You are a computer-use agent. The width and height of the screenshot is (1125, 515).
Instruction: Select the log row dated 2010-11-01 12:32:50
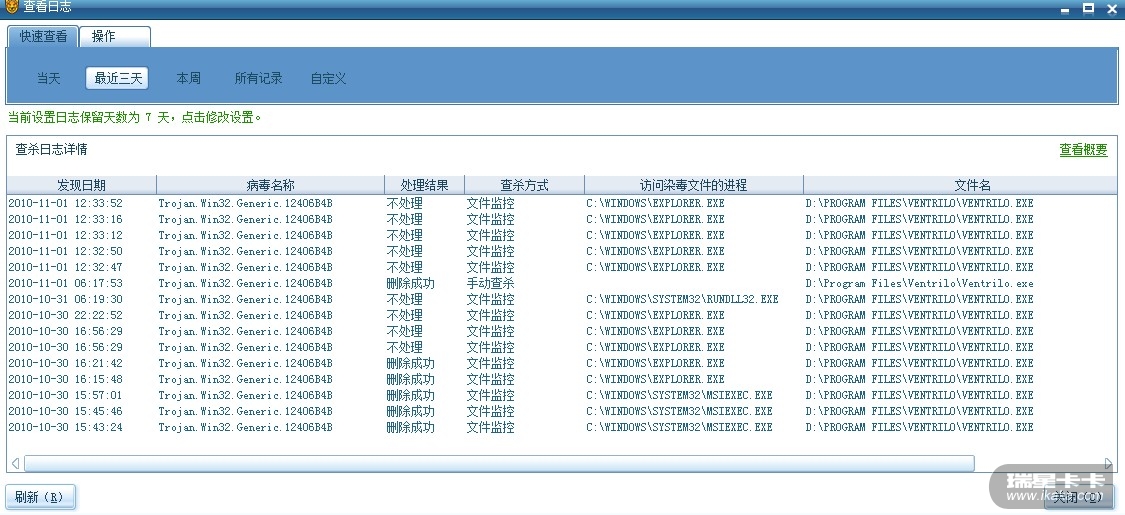(x=562, y=251)
